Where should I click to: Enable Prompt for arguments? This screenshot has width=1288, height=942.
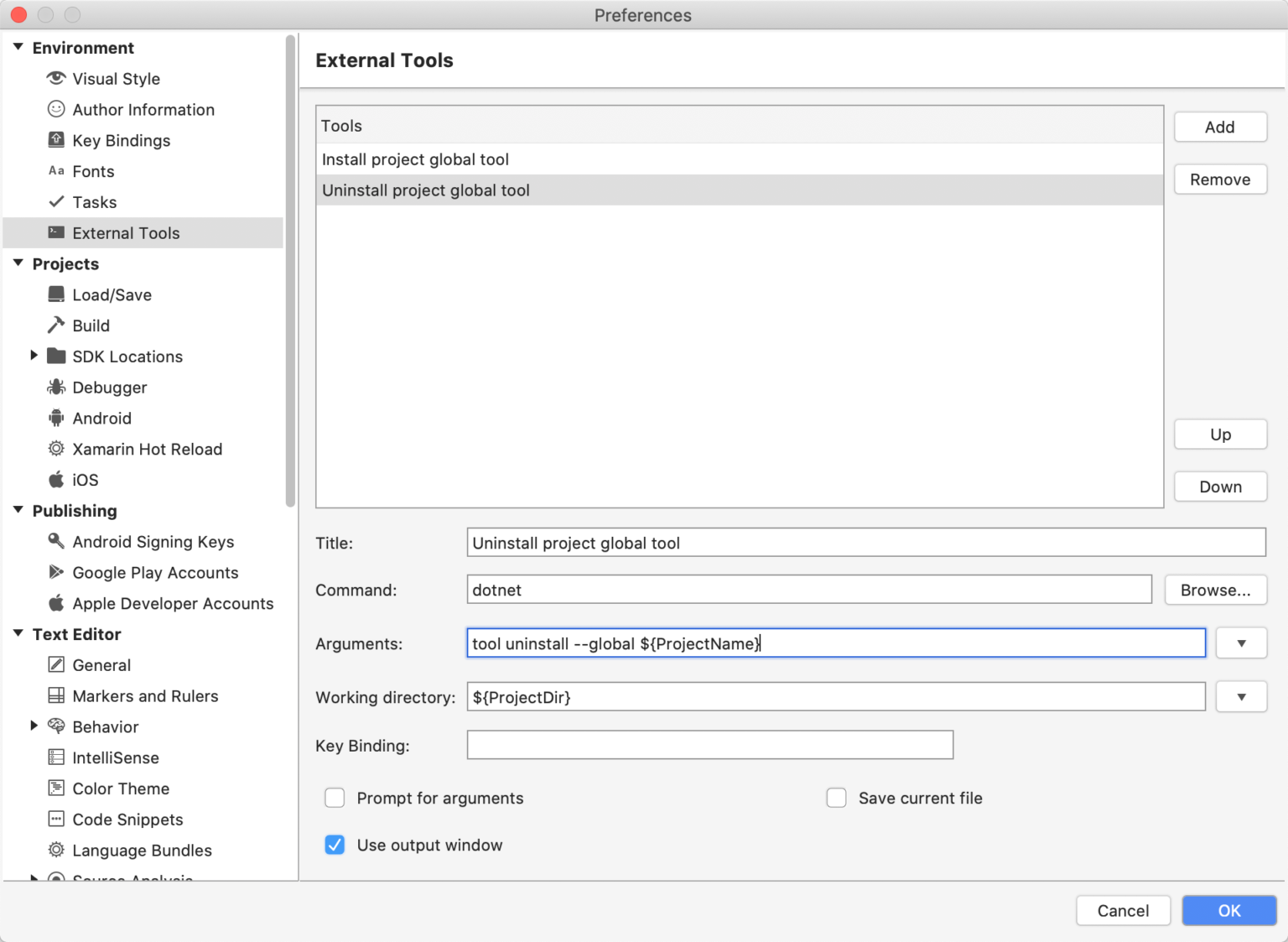[335, 798]
